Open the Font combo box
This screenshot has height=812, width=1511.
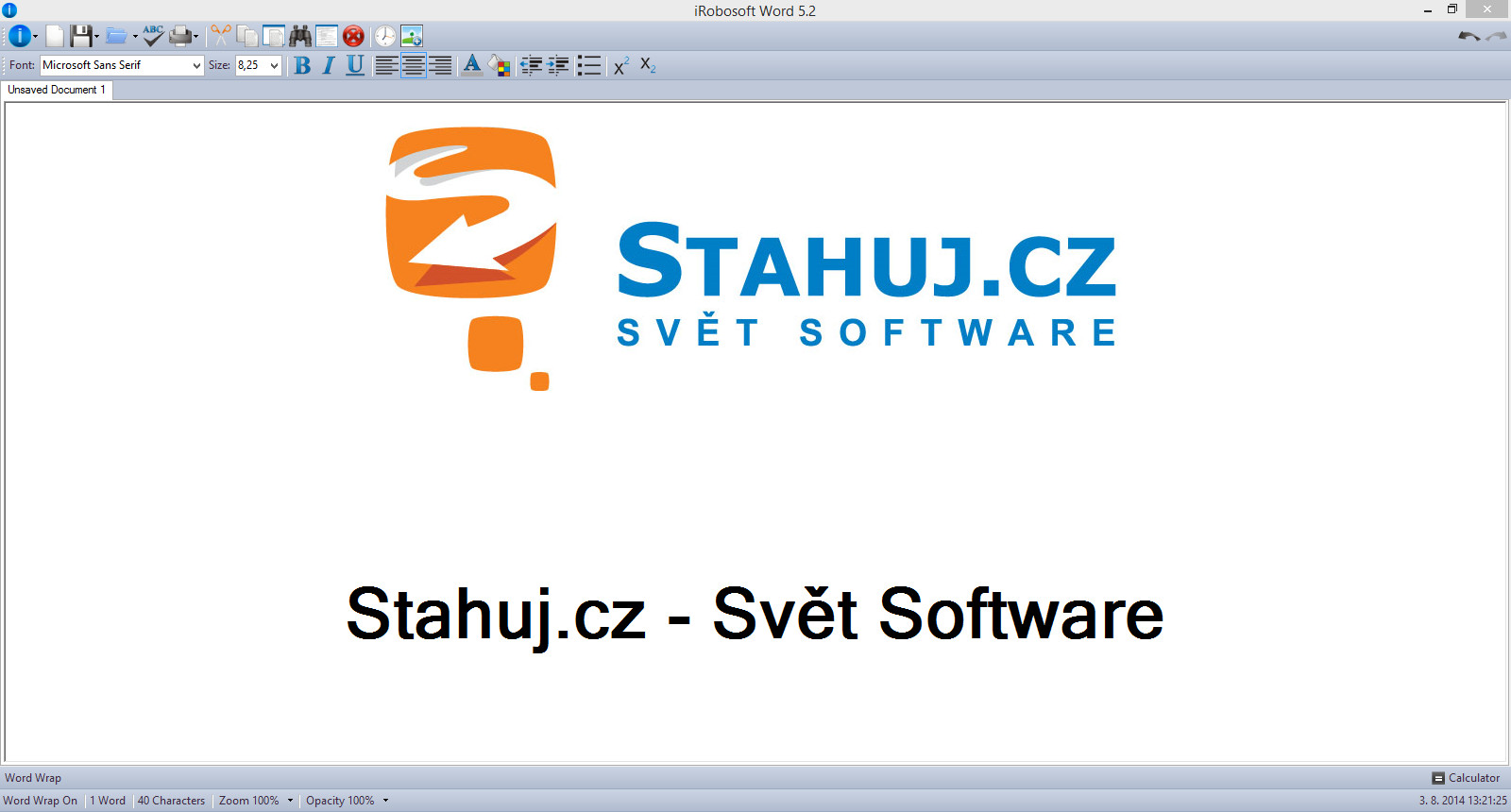point(122,65)
